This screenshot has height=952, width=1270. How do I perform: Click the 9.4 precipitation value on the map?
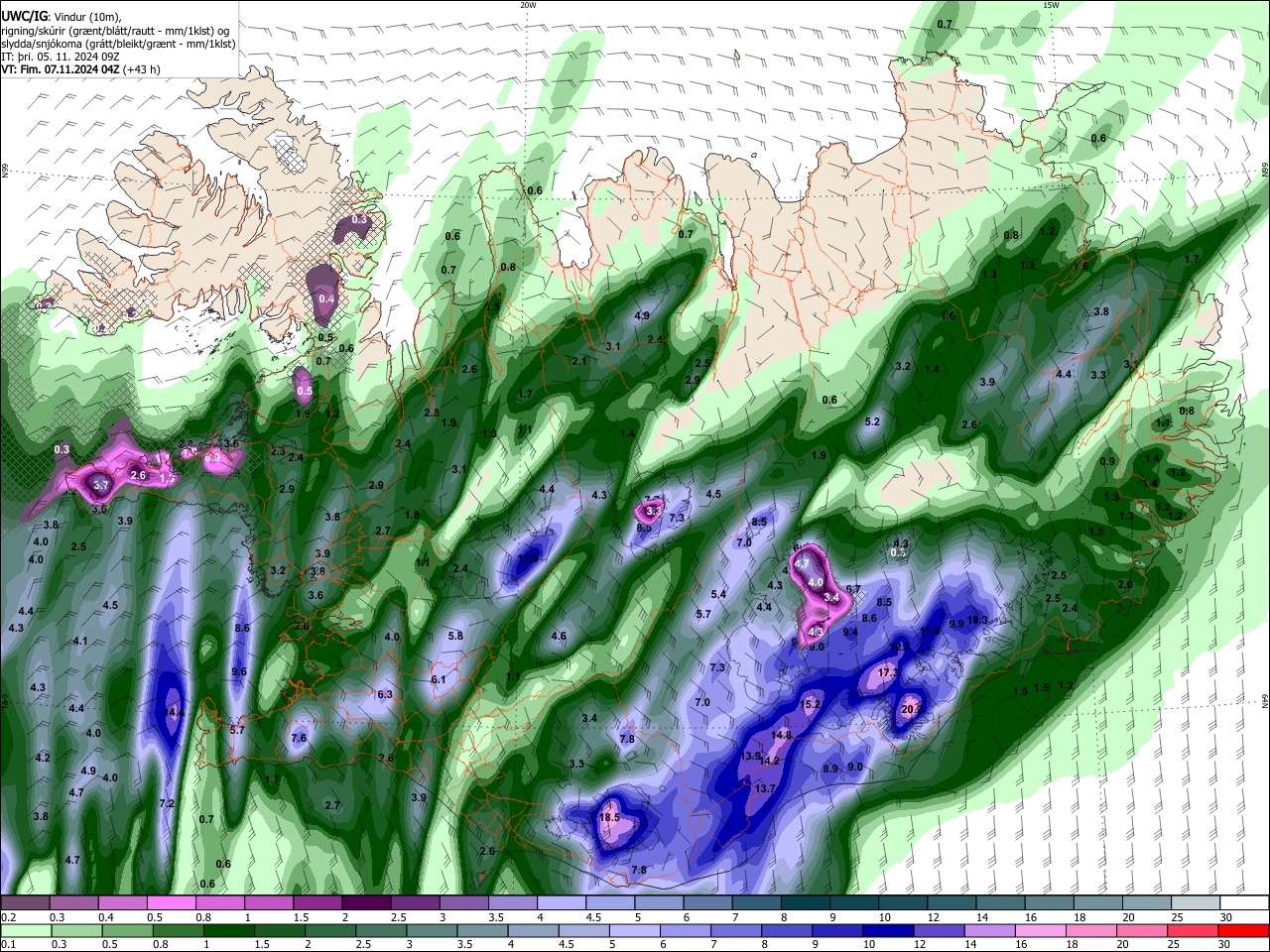click(x=850, y=632)
